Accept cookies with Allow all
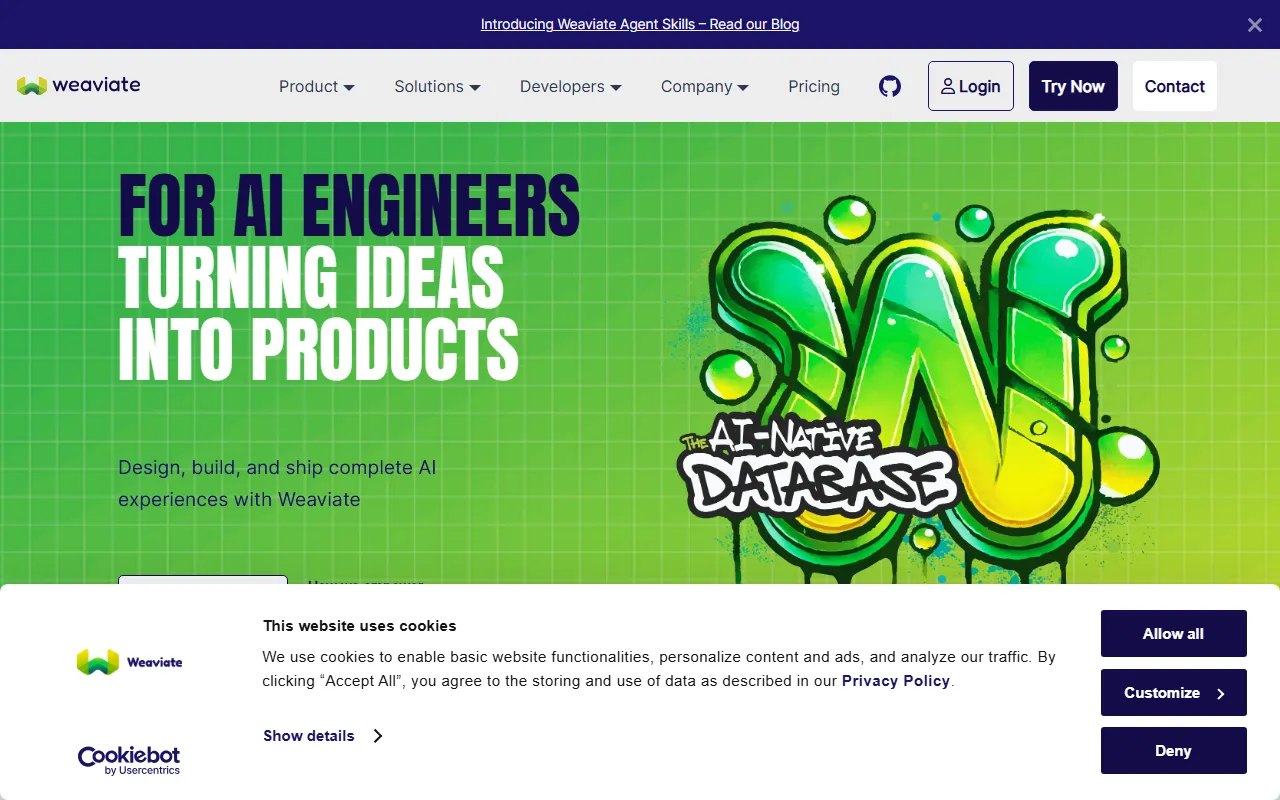 [1173, 634]
